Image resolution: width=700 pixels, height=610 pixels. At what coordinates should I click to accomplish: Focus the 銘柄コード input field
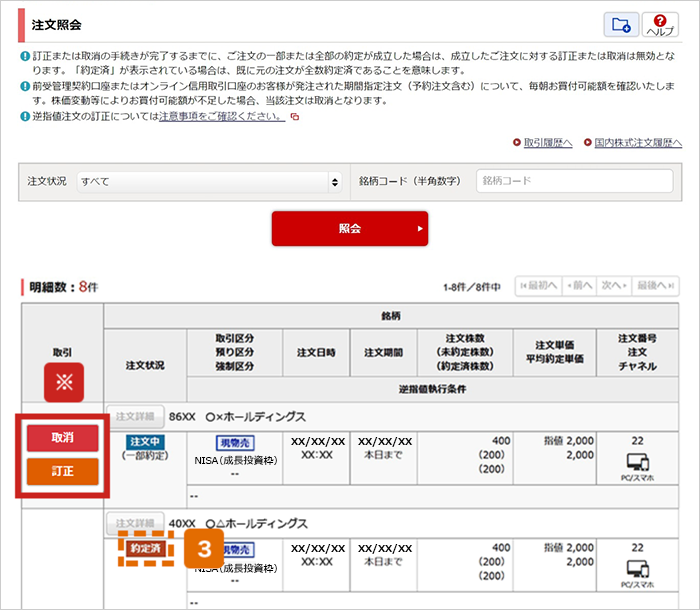tap(575, 181)
